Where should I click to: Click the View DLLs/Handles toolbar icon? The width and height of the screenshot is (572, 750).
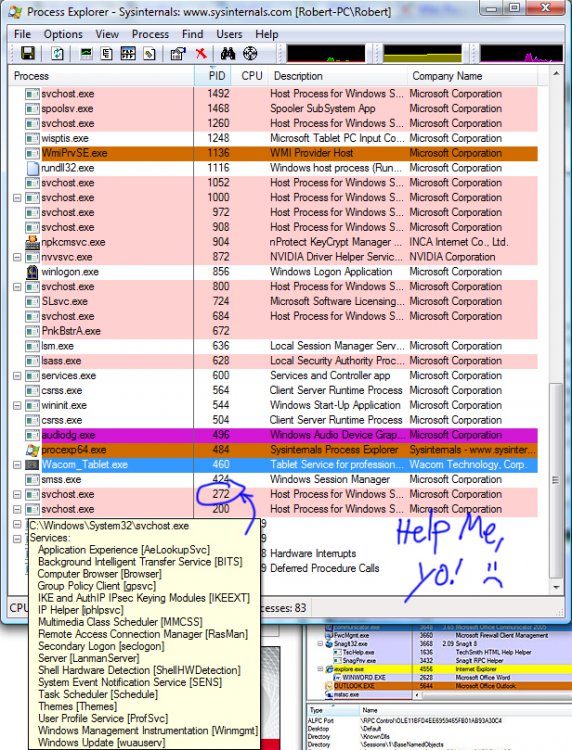point(150,54)
